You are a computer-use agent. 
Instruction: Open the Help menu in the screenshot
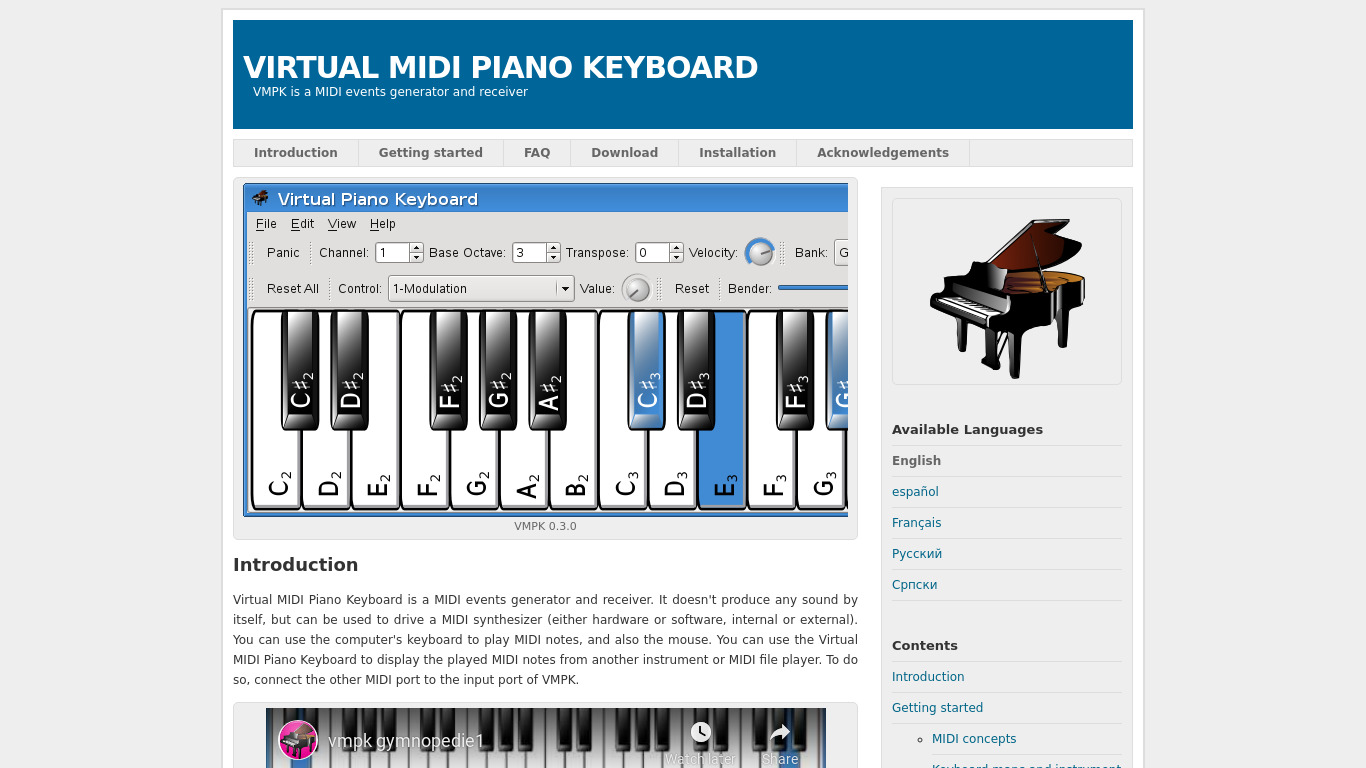pyautogui.click(x=383, y=224)
